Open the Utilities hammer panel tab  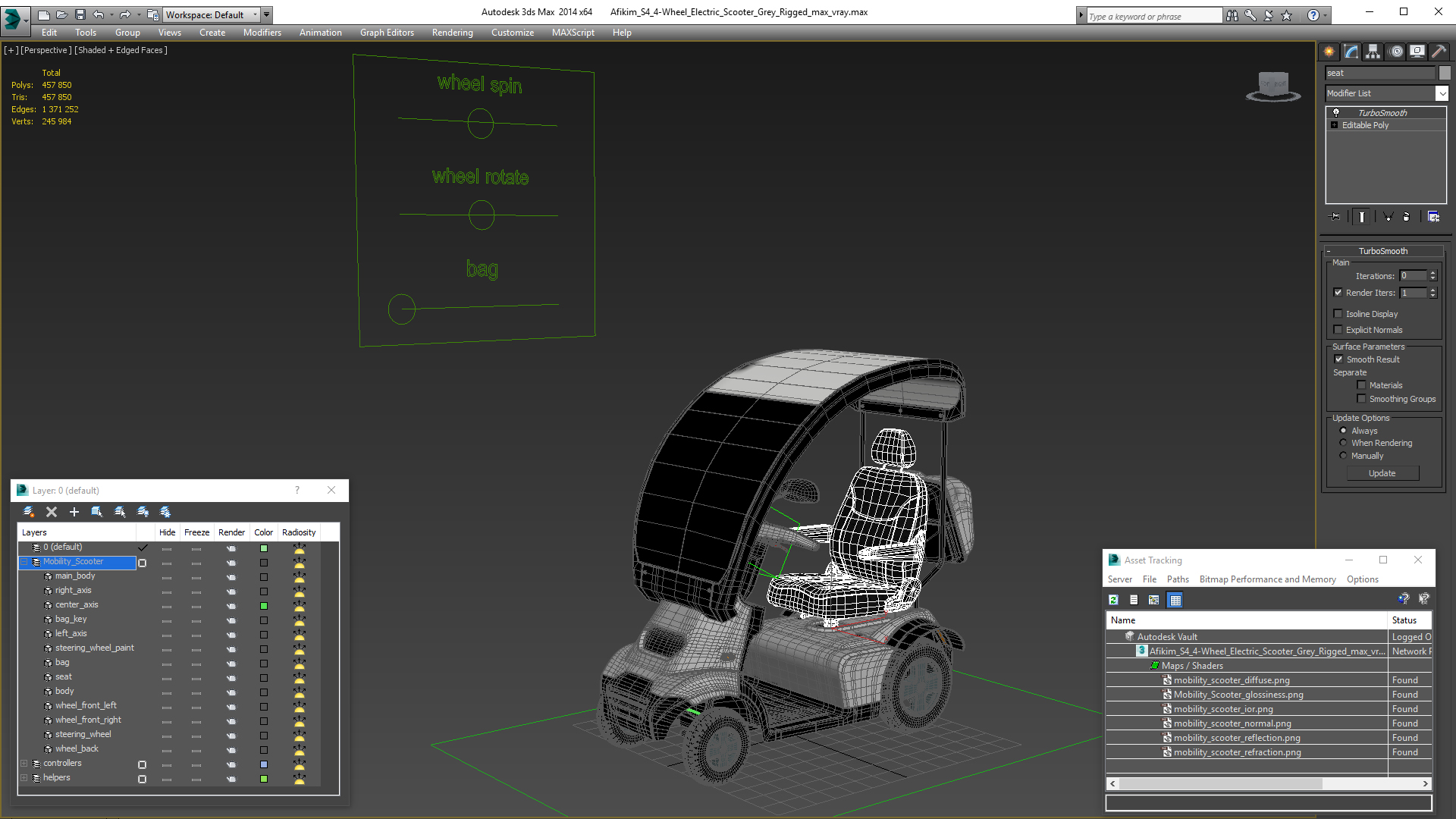(1438, 52)
